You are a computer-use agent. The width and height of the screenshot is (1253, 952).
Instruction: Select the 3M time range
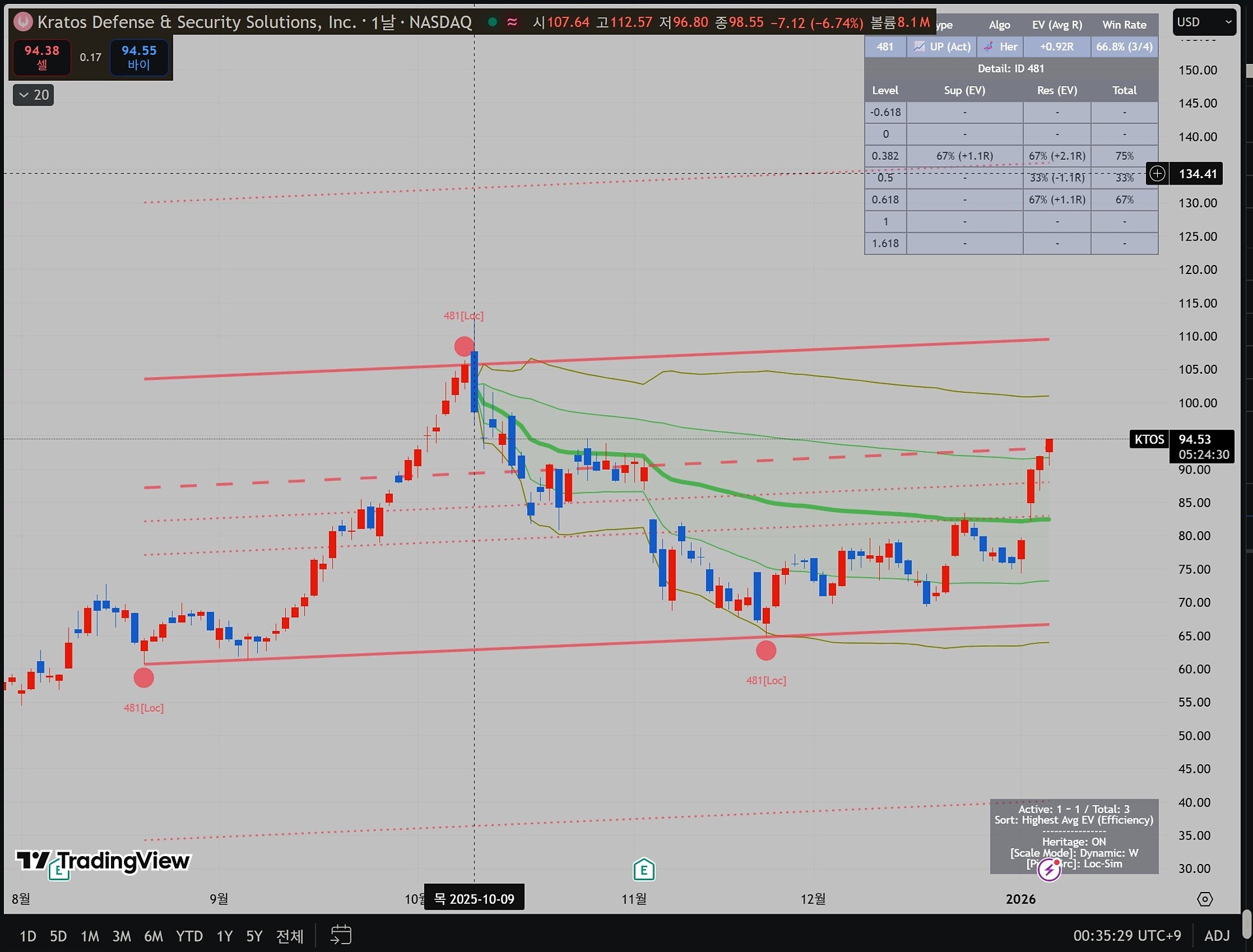click(x=121, y=936)
